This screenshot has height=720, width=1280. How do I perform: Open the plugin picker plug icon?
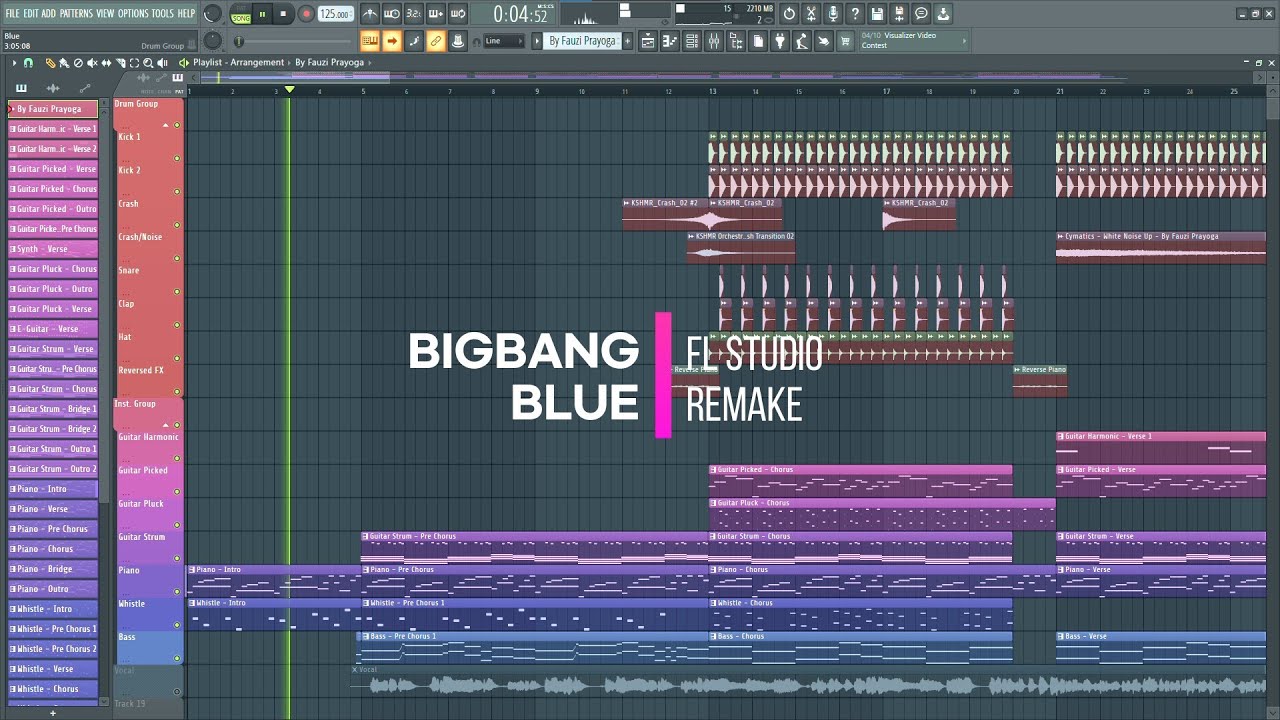(779, 41)
